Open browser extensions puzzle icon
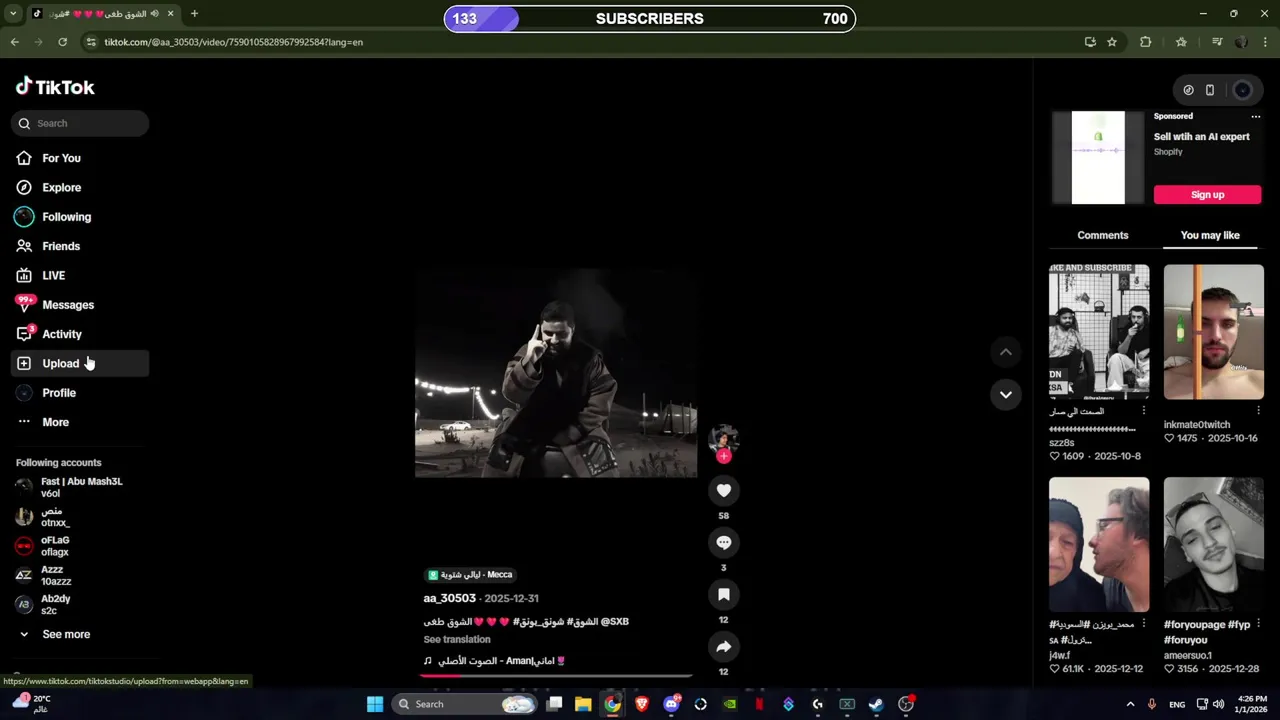Image resolution: width=1280 pixels, height=720 pixels. (x=1146, y=42)
